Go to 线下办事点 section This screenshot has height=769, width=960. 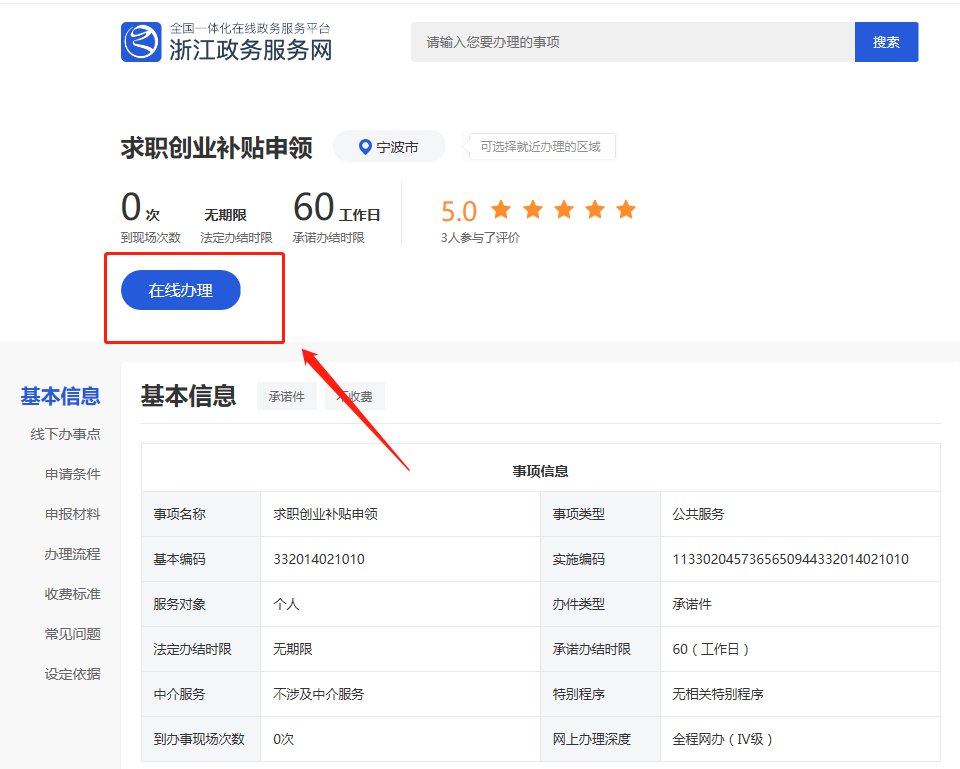click(65, 434)
